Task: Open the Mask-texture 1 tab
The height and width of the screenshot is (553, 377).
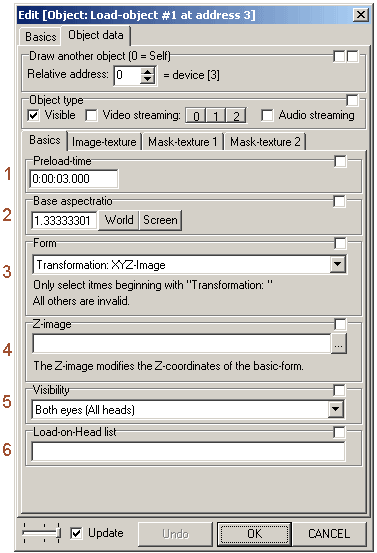Action: point(182,142)
